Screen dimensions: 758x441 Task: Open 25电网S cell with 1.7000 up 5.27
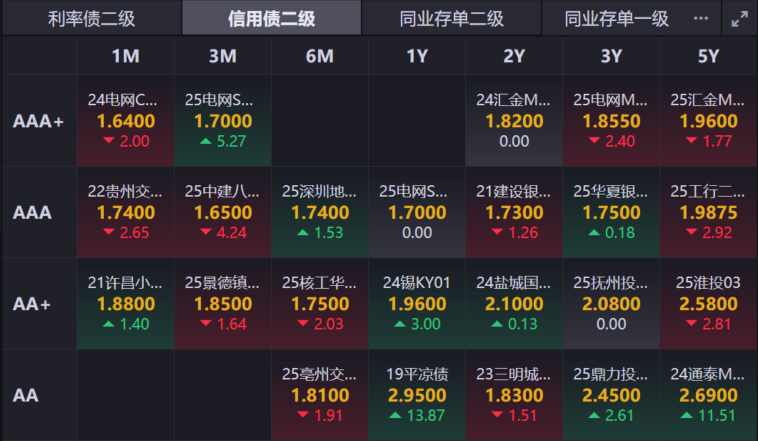(223, 121)
